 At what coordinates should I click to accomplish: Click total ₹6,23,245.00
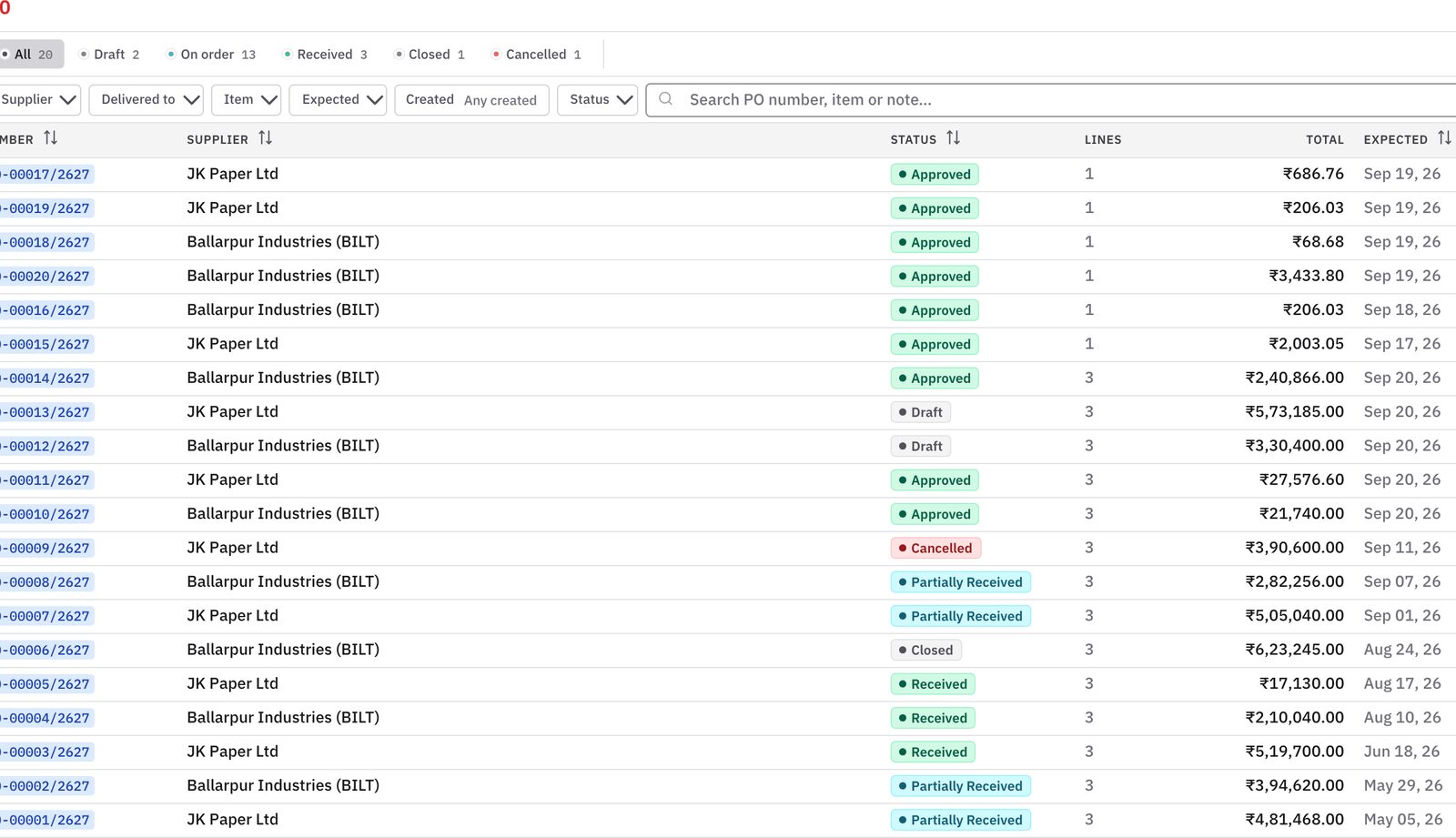click(1294, 650)
